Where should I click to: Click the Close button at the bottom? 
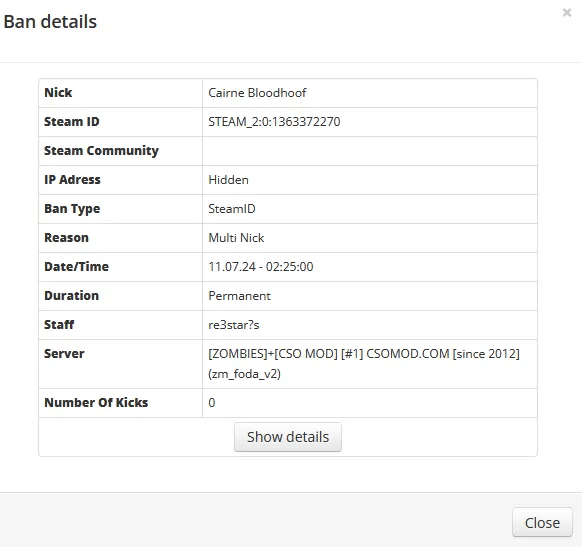542,523
